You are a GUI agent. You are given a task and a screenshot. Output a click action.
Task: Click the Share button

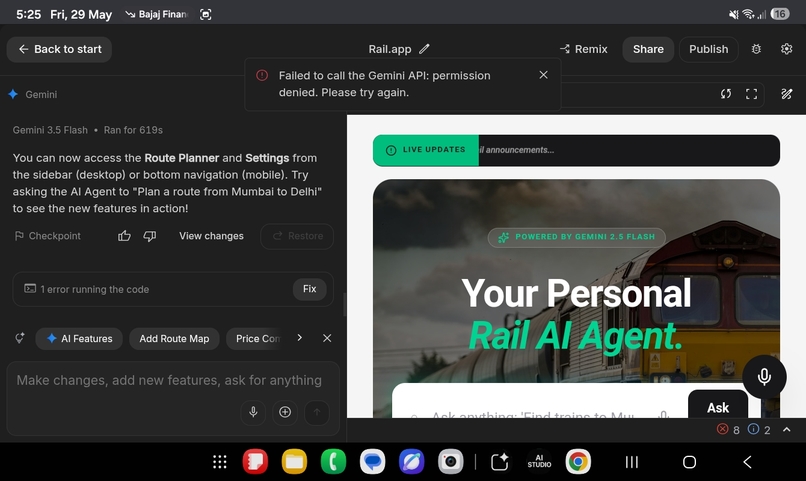point(648,49)
